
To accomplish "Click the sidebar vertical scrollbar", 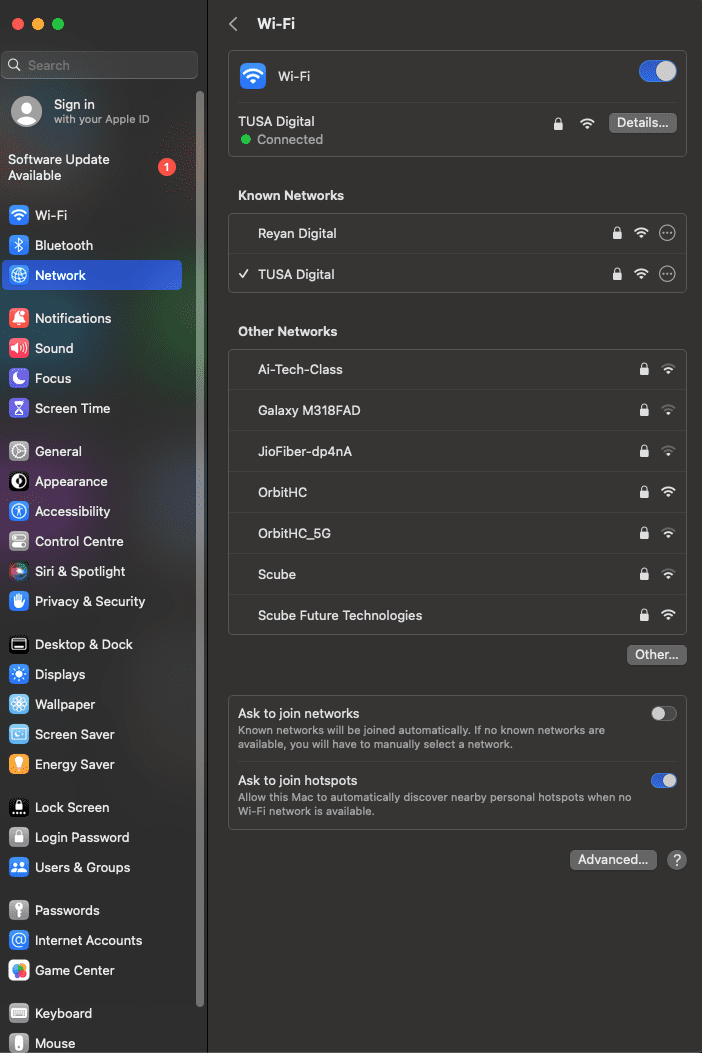I will 200,549.
